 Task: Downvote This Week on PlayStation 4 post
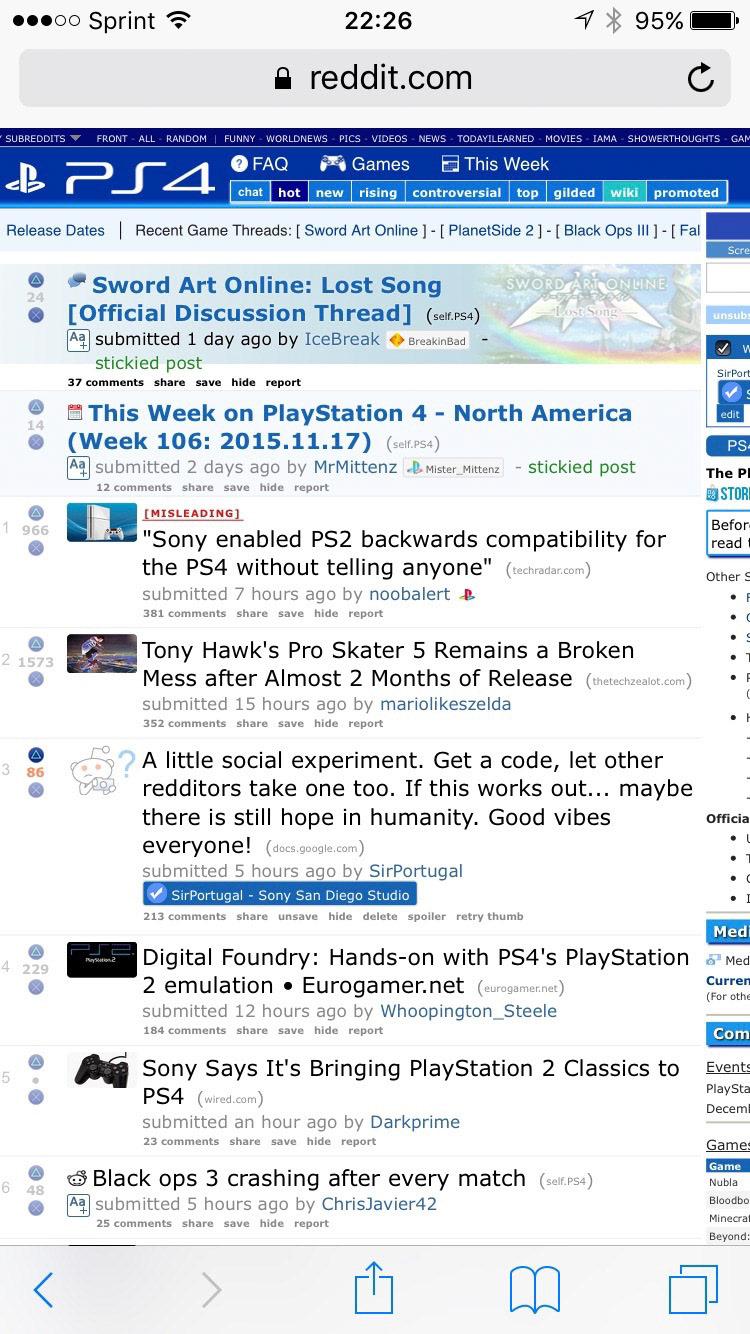(36, 442)
